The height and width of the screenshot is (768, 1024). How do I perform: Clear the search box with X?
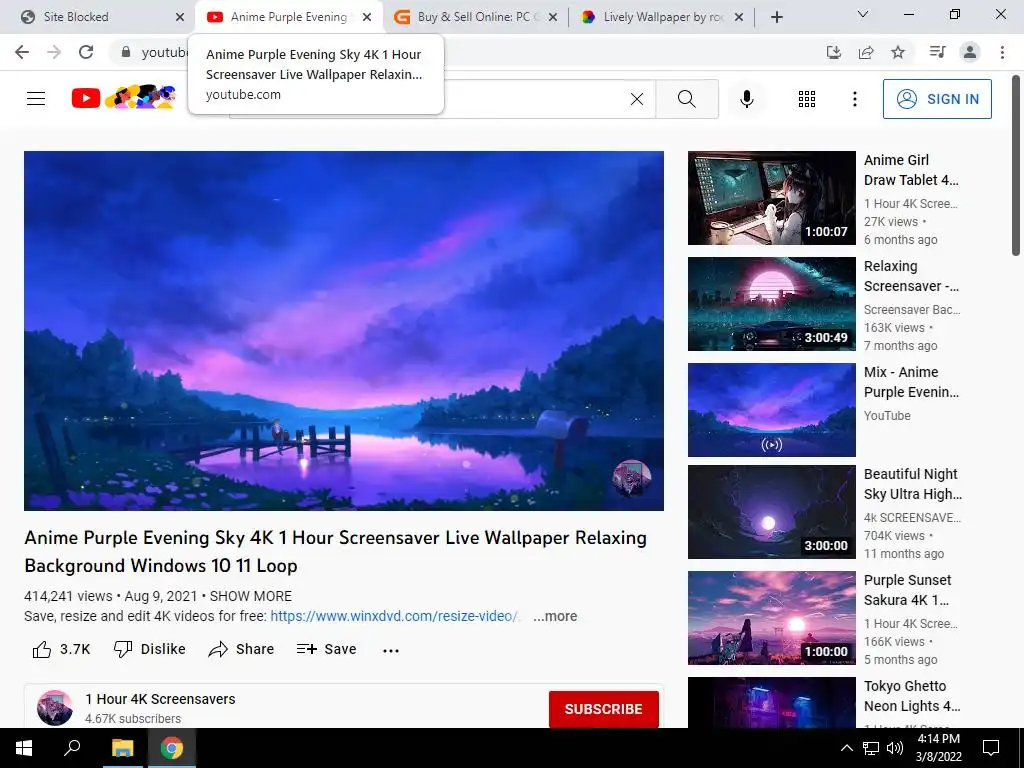point(637,99)
